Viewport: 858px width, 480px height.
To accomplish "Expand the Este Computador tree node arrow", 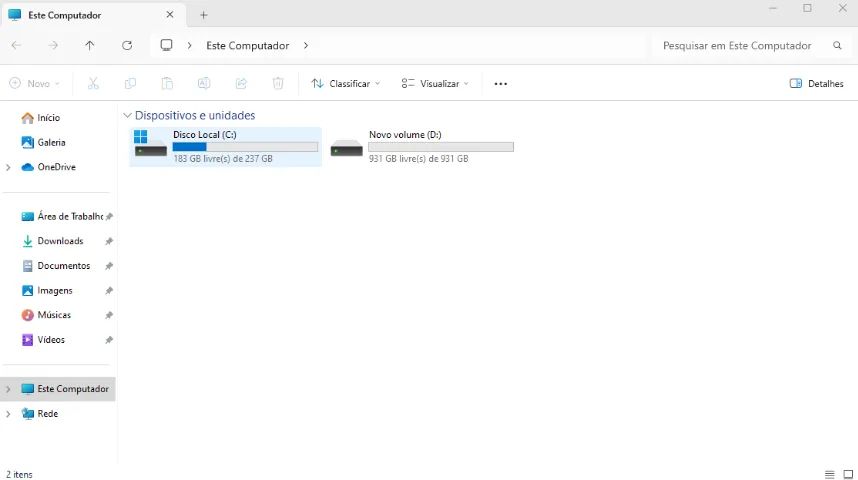I will pyautogui.click(x=8, y=389).
